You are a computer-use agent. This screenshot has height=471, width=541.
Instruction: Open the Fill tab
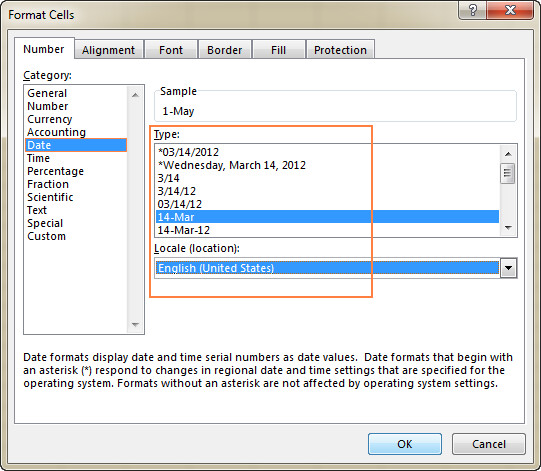(x=278, y=50)
